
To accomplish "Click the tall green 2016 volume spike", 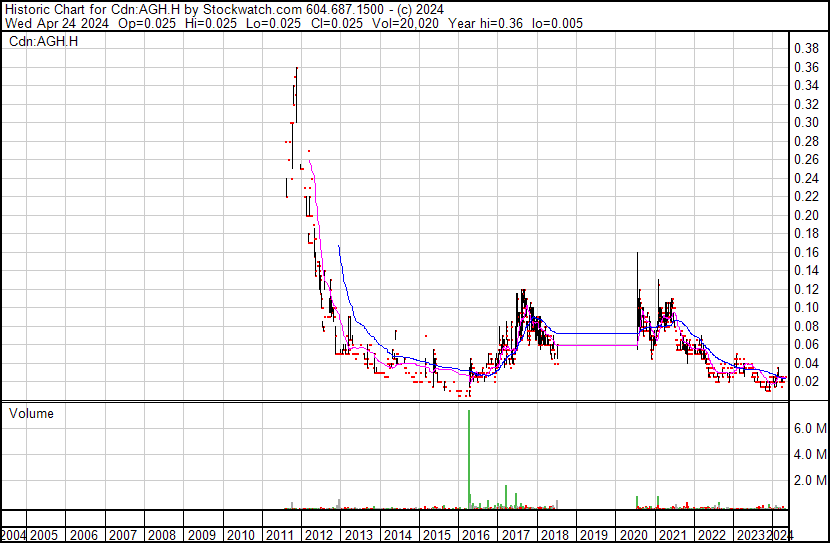I will click(469, 459).
